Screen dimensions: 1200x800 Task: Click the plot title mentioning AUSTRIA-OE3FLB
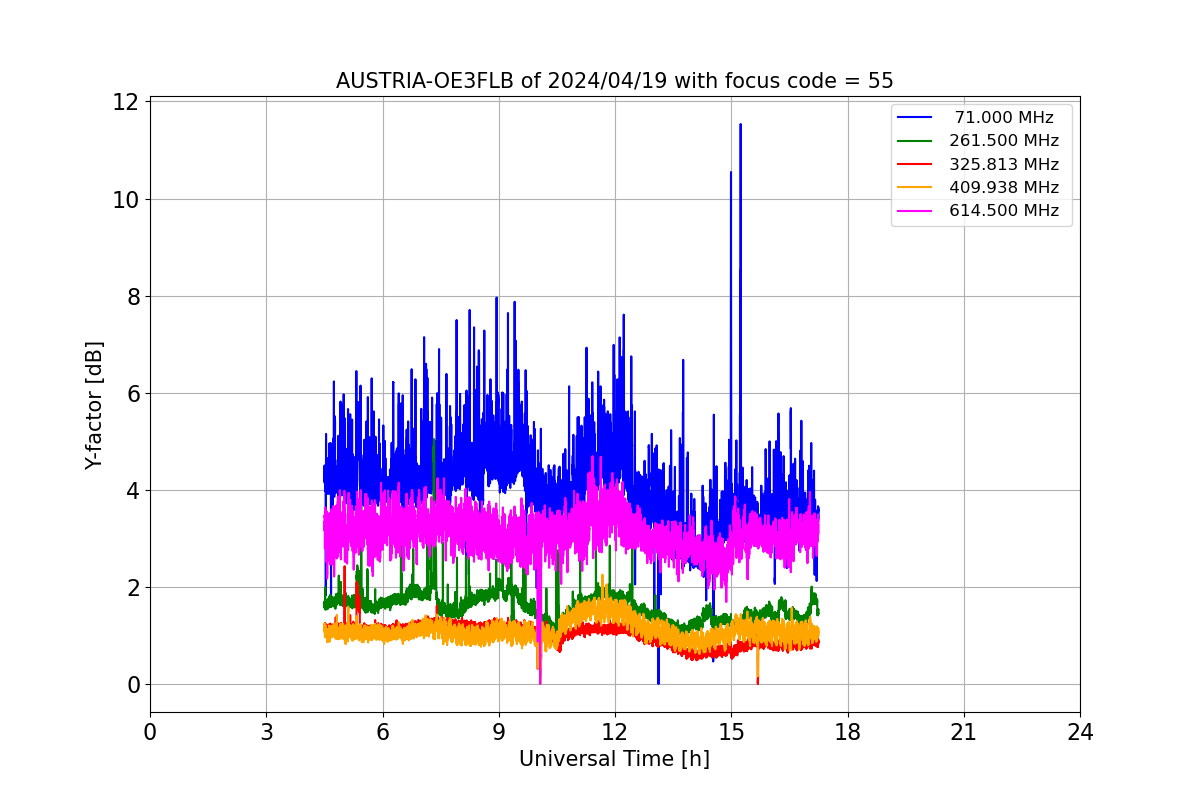(614, 81)
